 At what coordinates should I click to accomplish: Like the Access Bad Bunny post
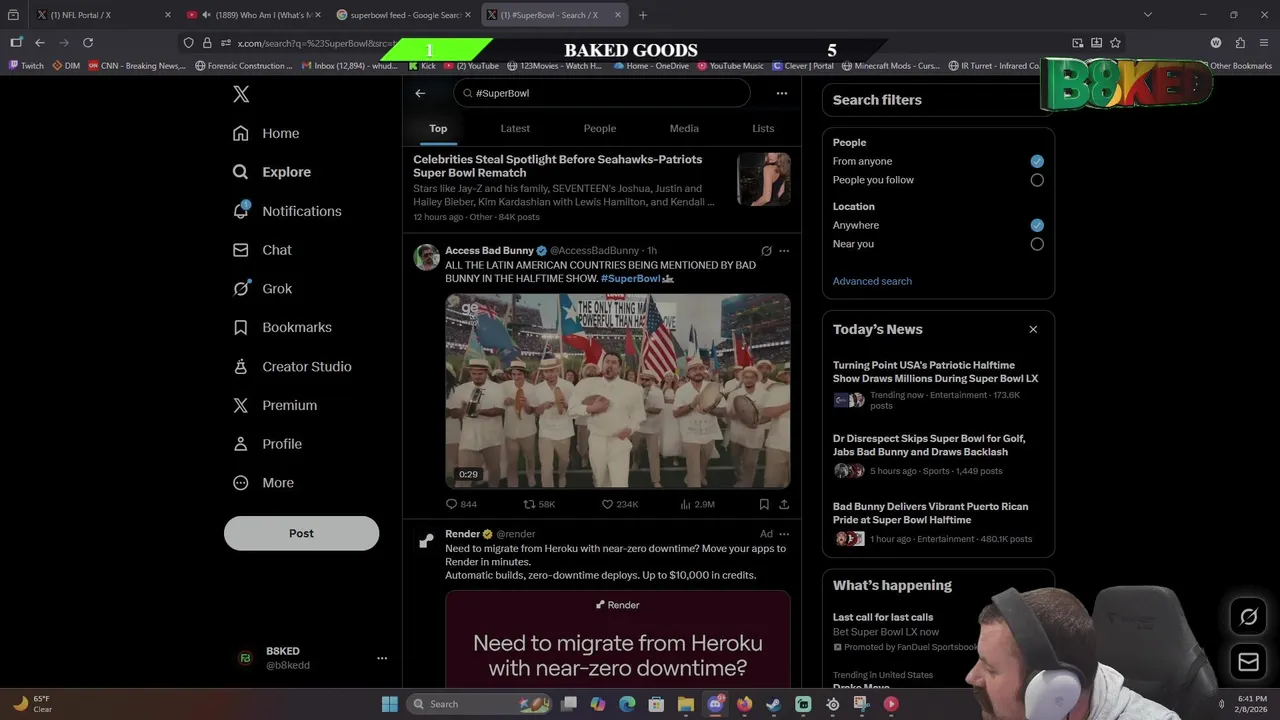pos(620,504)
